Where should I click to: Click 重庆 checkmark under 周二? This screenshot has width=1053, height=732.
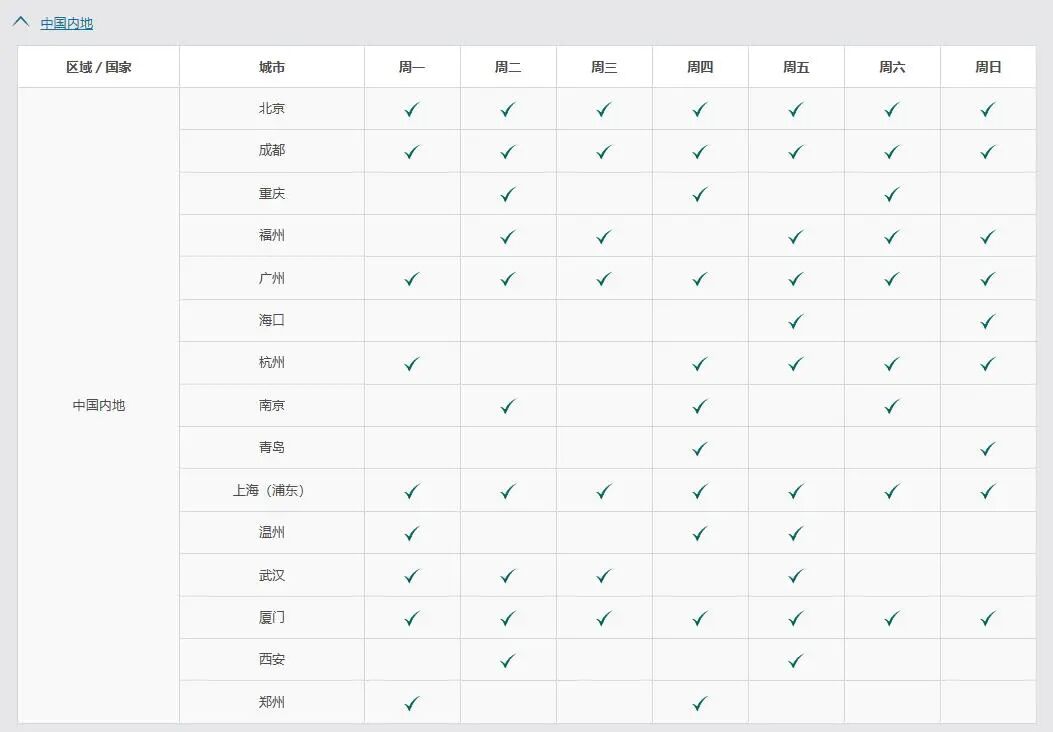click(x=508, y=195)
